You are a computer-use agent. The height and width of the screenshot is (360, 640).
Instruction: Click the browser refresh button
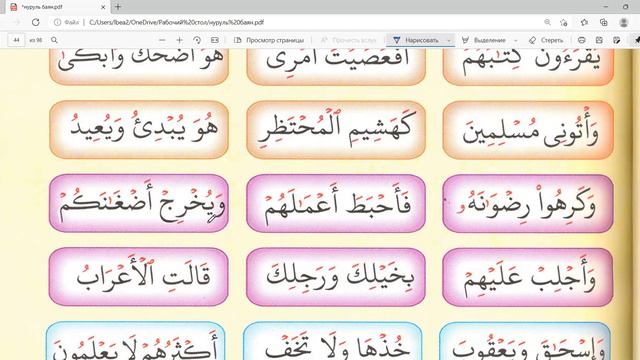(36, 22)
